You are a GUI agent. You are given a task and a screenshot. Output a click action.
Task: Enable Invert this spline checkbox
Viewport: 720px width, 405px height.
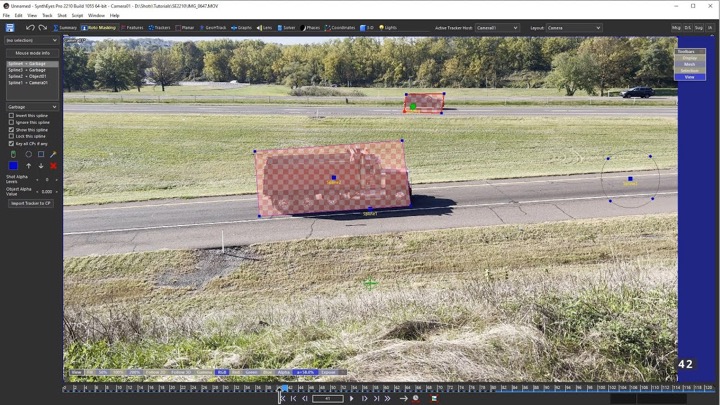(x=11, y=116)
